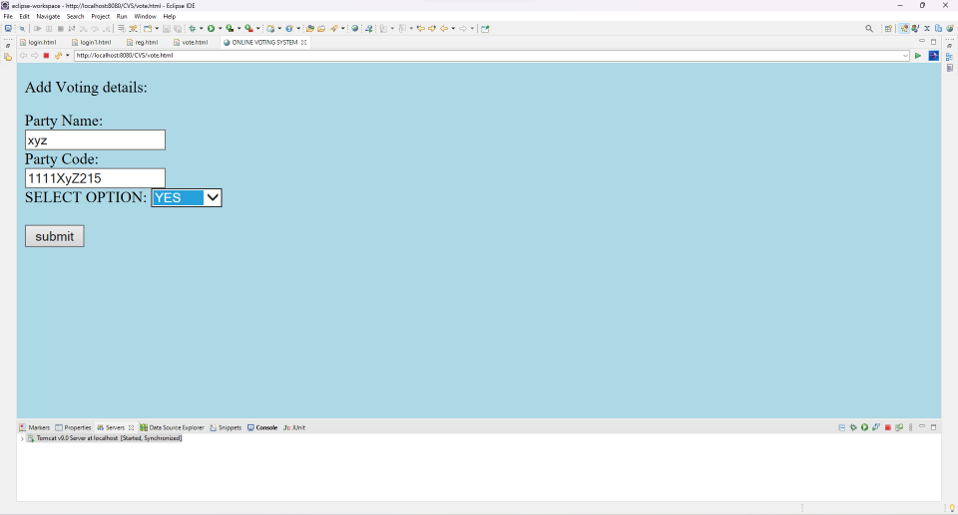Open the restored Outline view icon
The height and width of the screenshot is (515, 958).
[x=949, y=56]
